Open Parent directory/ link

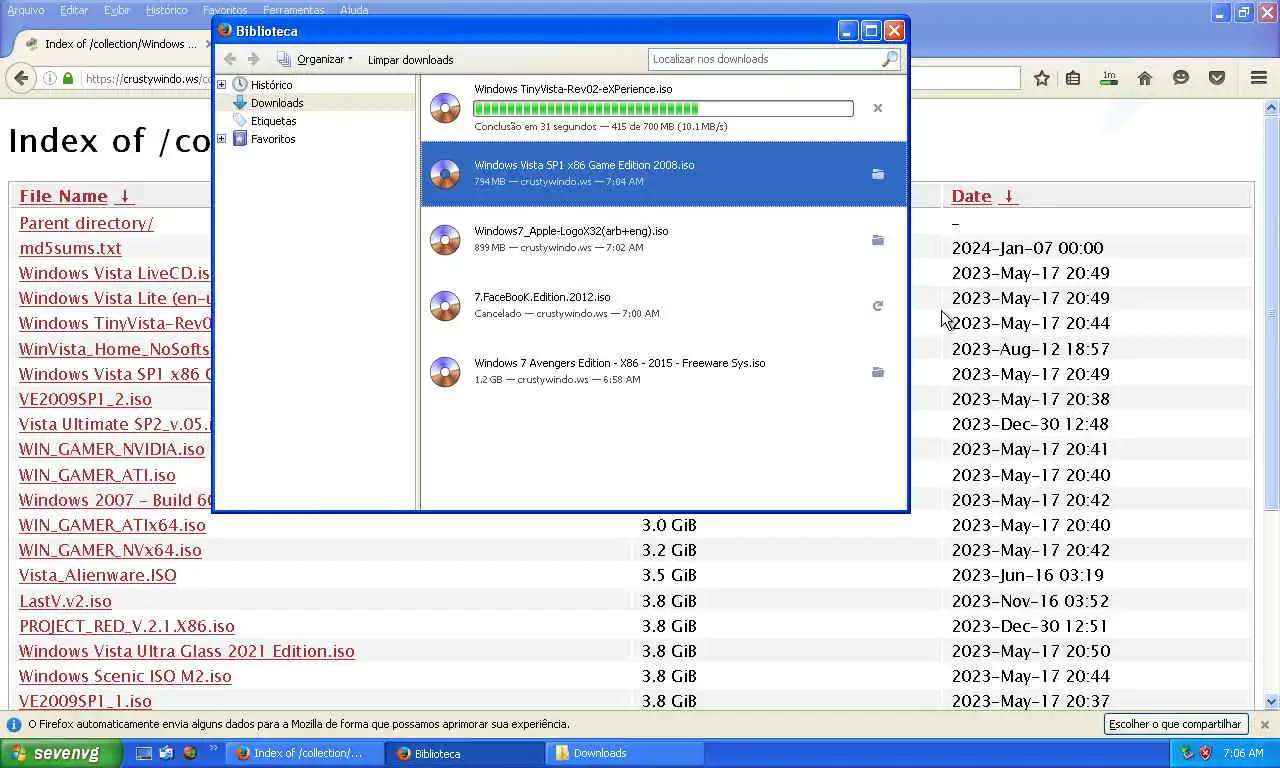pyautogui.click(x=86, y=223)
